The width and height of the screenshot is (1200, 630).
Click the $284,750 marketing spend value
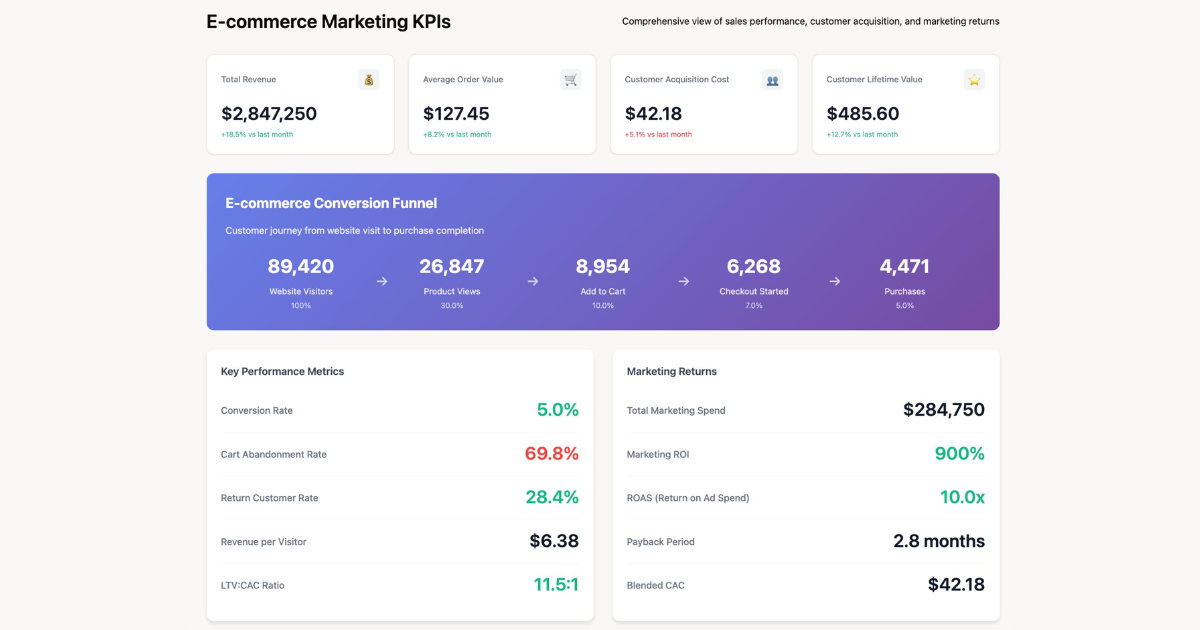click(x=944, y=410)
